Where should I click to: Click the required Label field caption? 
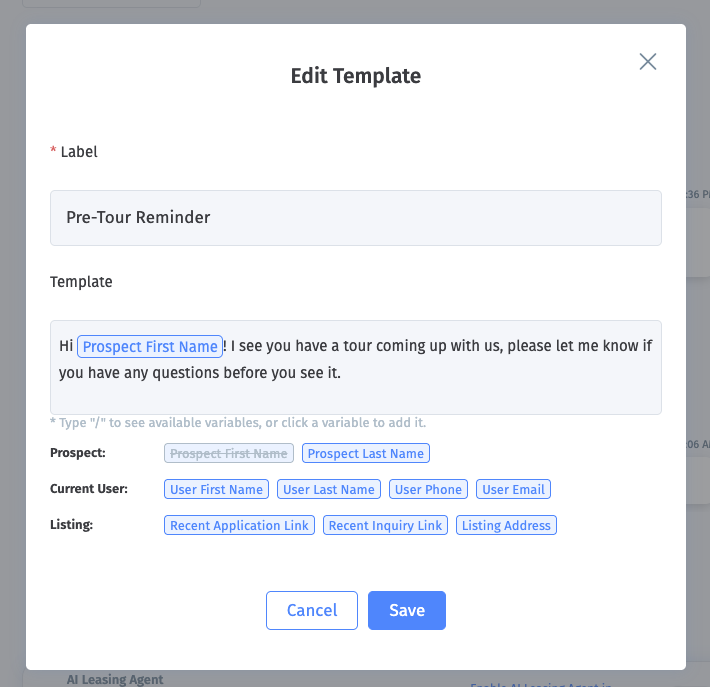pyautogui.click(x=79, y=152)
